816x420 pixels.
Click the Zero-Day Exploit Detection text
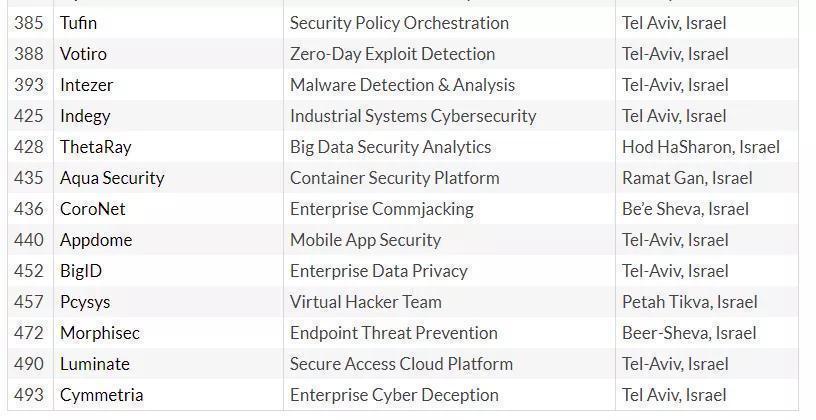(392, 54)
